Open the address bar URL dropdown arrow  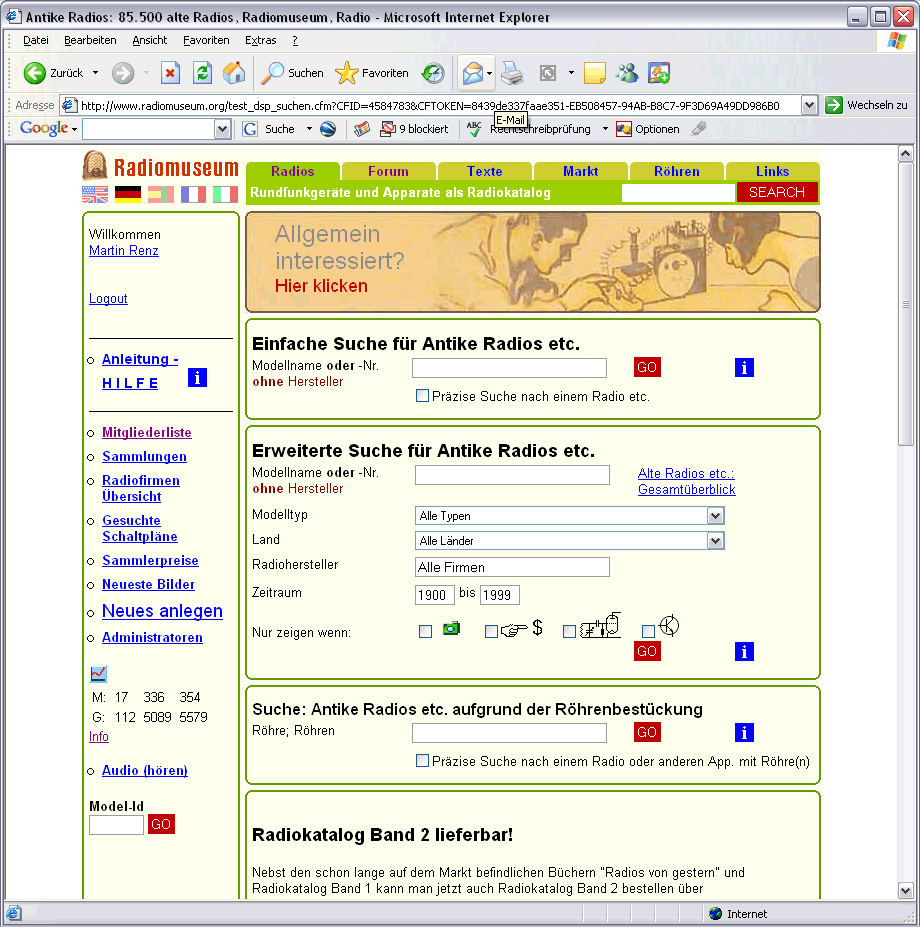tap(809, 105)
